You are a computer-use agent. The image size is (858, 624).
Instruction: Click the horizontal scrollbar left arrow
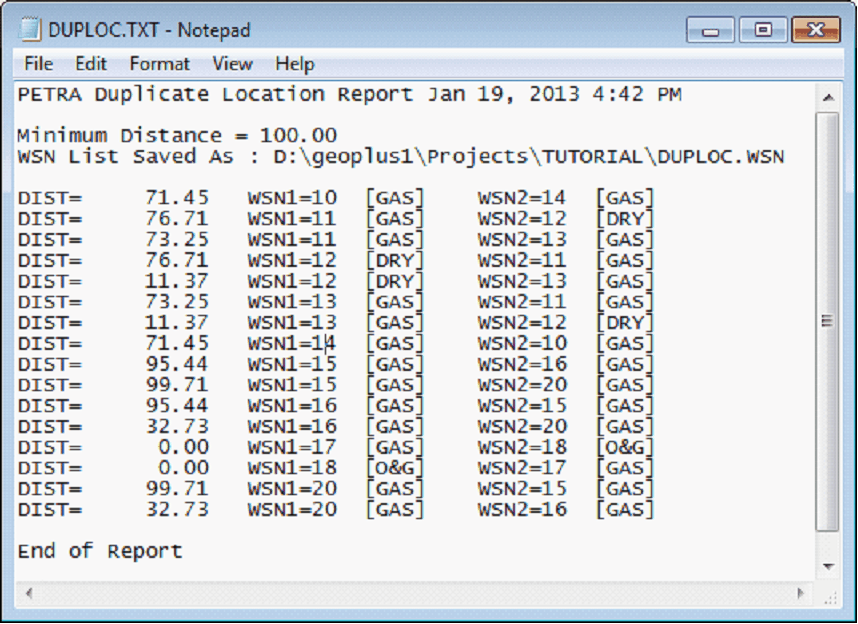pyautogui.click(x=27, y=592)
